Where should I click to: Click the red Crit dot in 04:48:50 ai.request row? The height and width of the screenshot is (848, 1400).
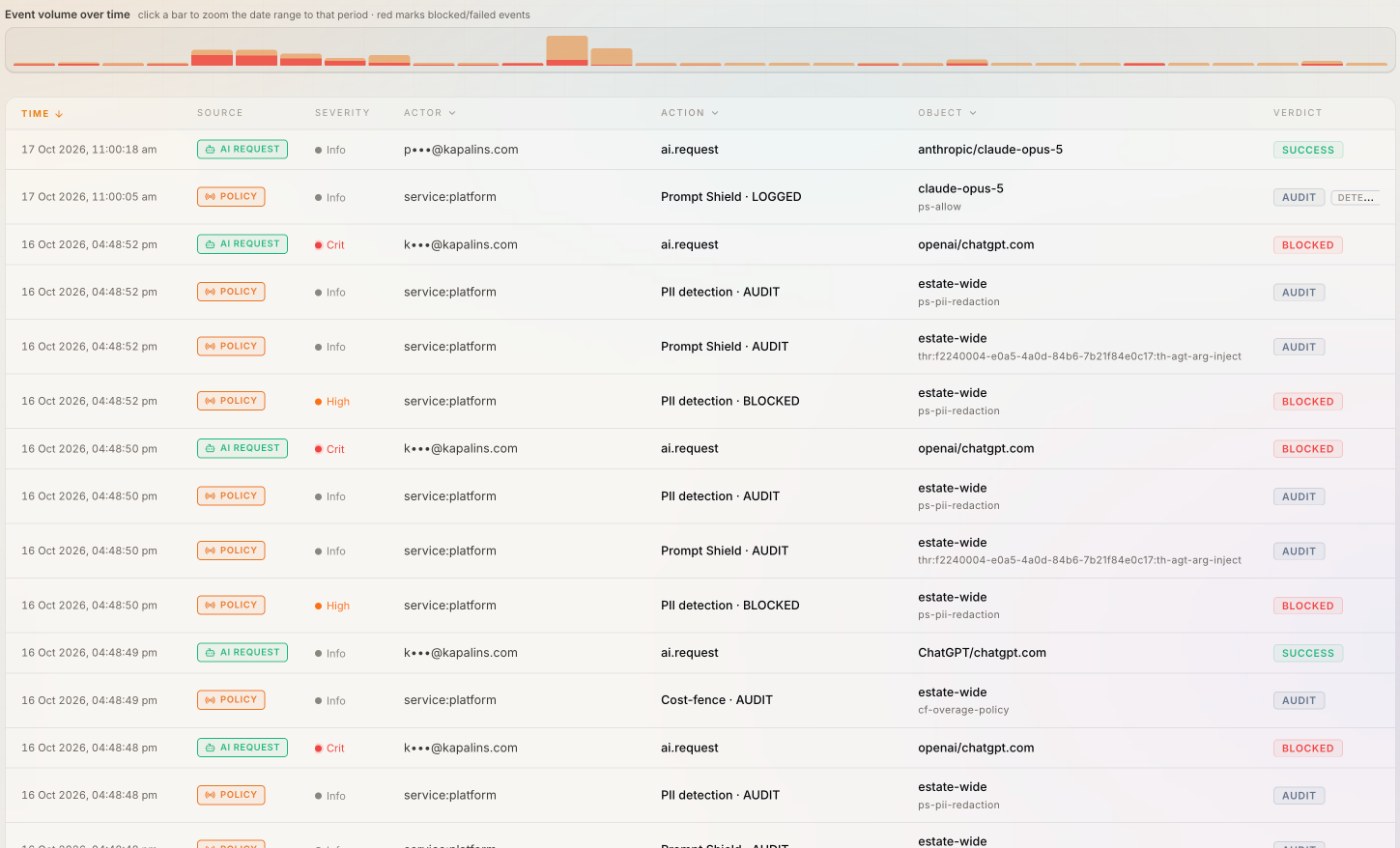pos(318,449)
